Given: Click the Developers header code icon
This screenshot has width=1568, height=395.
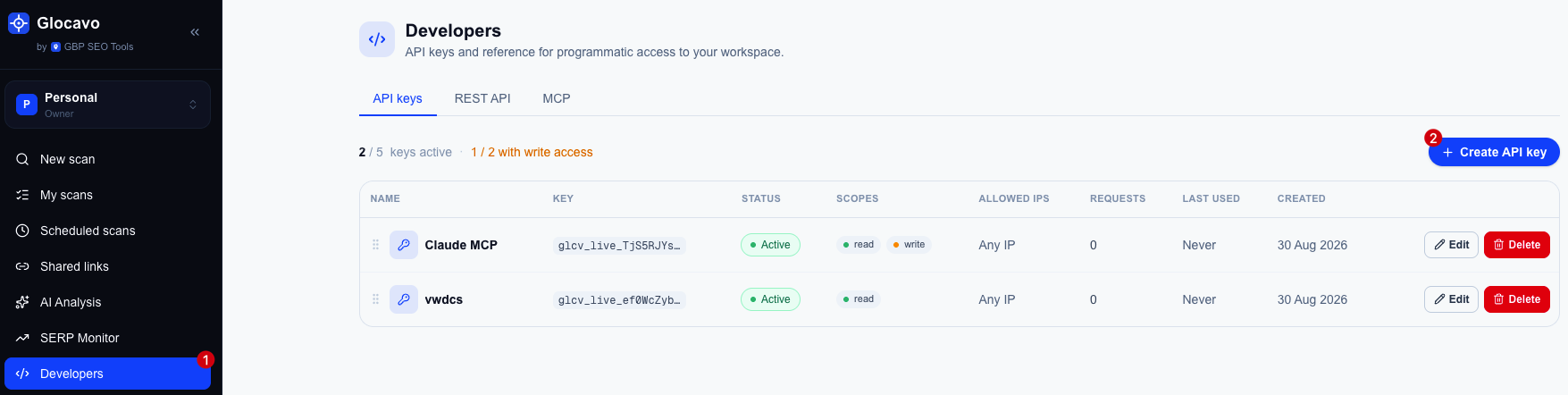Looking at the screenshot, I should [377, 39].
